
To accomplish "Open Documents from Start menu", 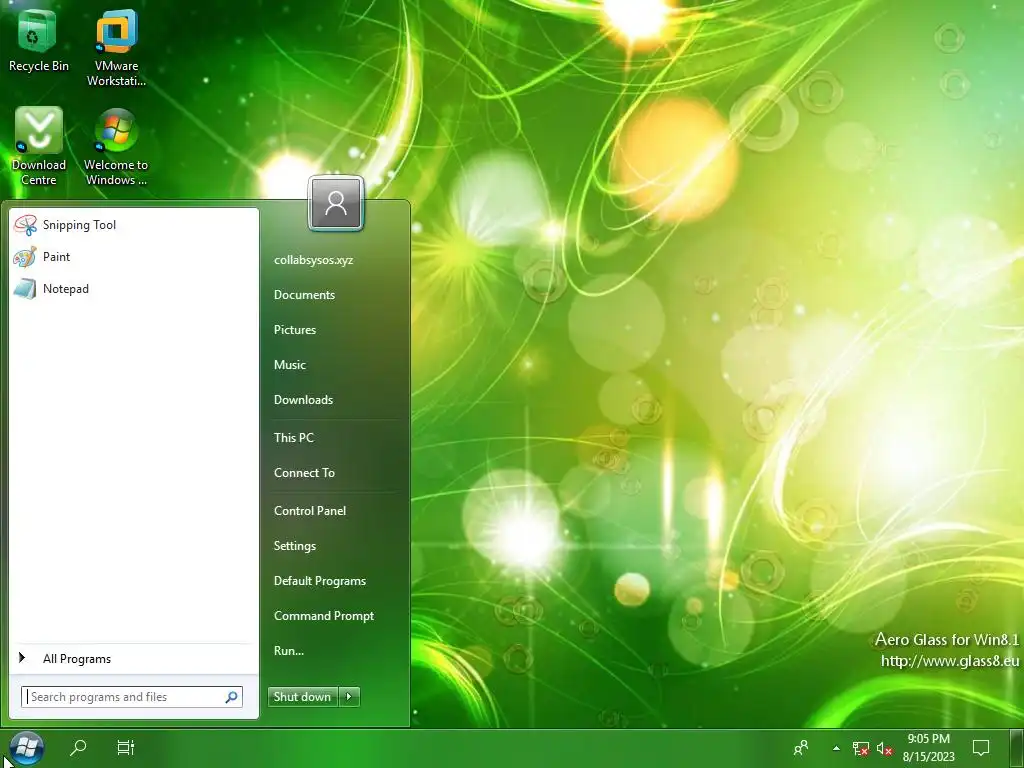I will pos(304,295).
